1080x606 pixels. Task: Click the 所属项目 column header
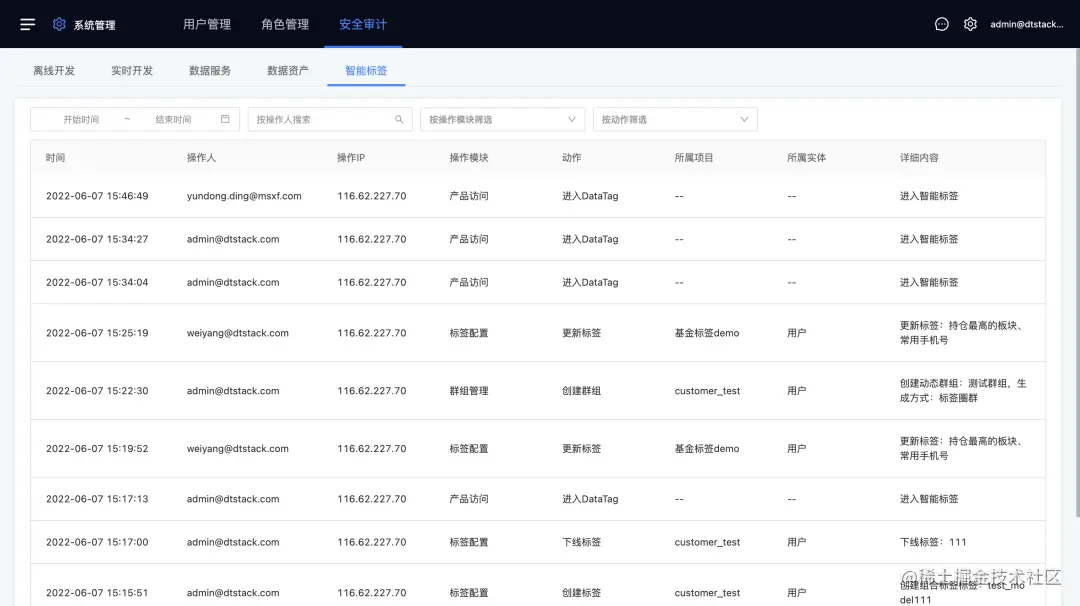694,158
